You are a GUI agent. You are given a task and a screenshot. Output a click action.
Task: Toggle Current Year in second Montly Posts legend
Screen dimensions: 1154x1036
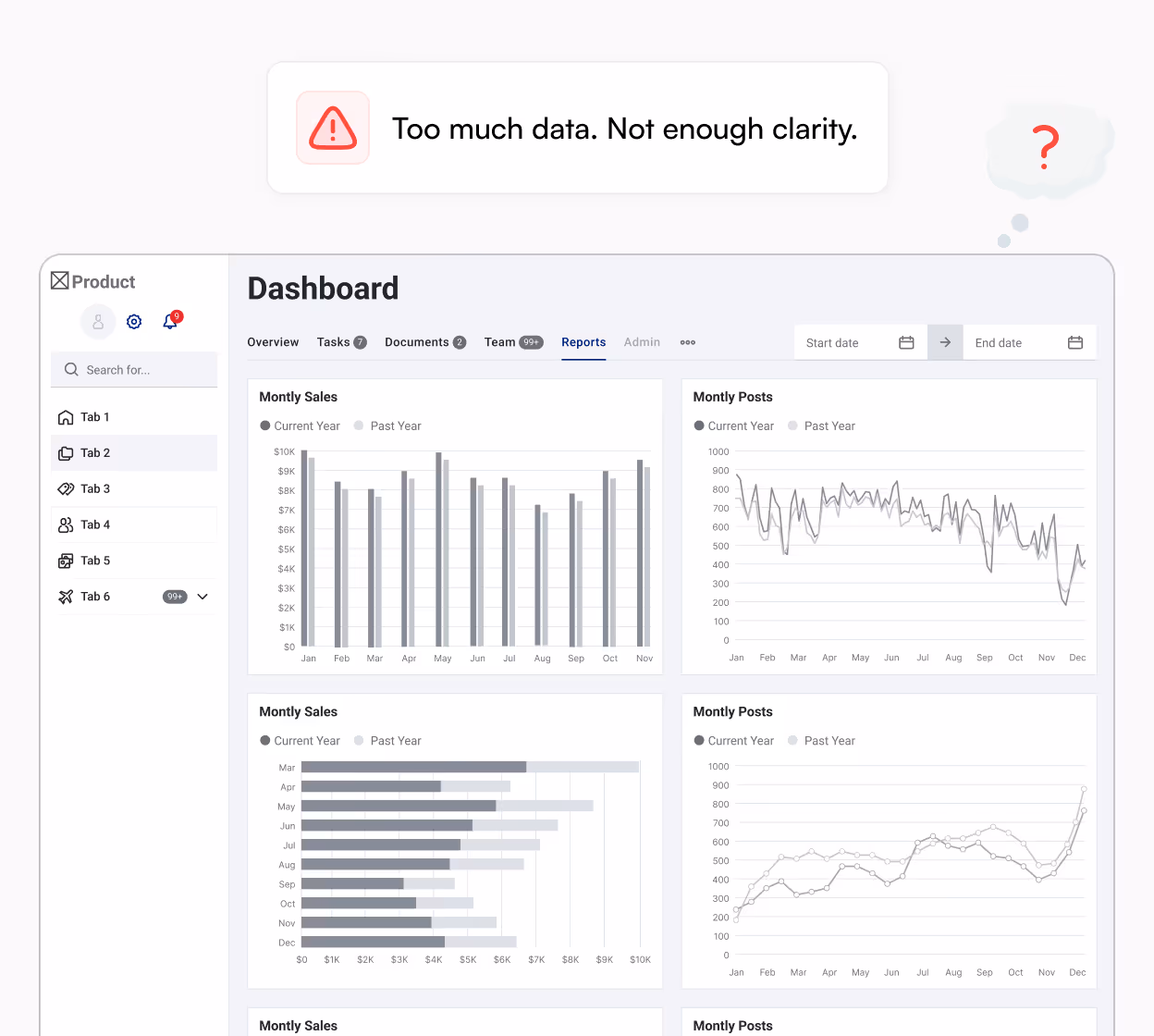coord(734,741)
